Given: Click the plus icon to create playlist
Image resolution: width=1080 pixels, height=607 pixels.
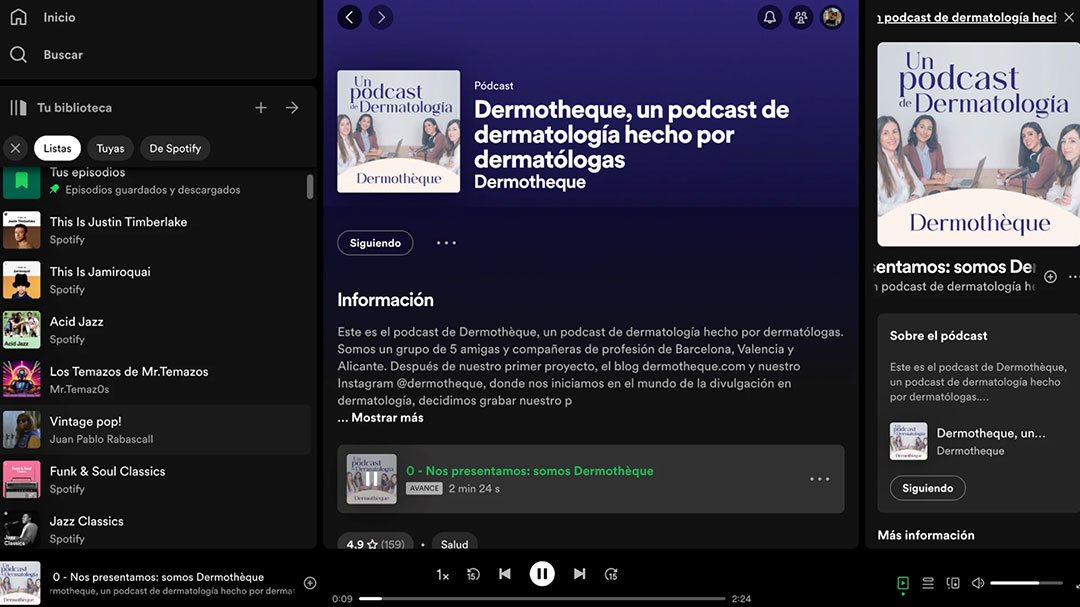Looking at the screenshot, I should point(261,108).
